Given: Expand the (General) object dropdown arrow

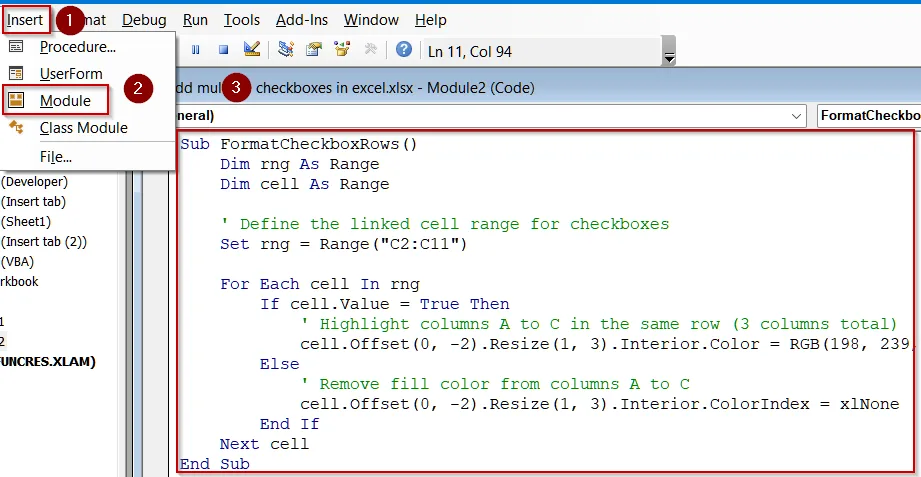Looking at the screenshot, I should point(796,116).
